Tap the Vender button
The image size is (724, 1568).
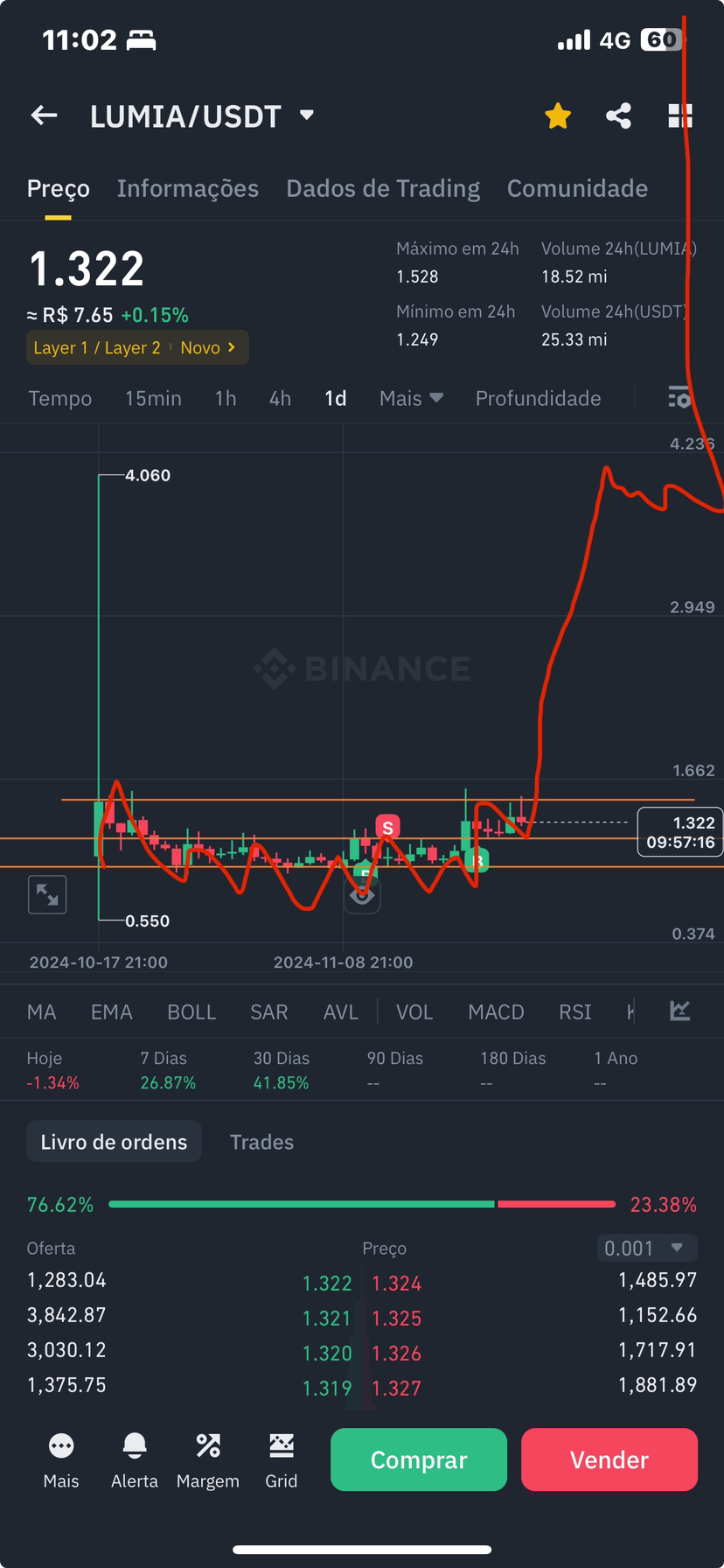point(609,1459)
